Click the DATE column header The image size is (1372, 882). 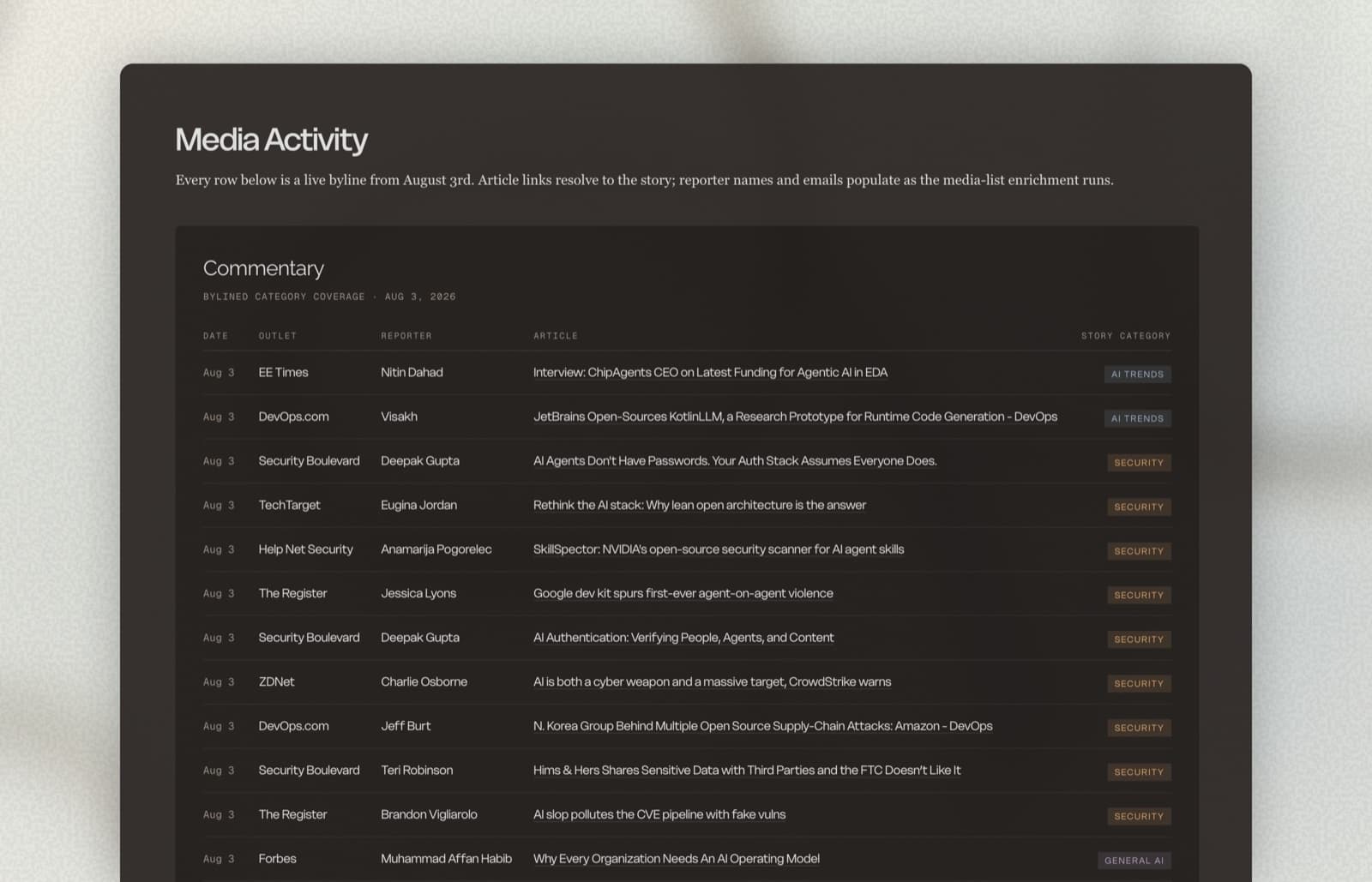pyautogui.click(x=215, y=336)
